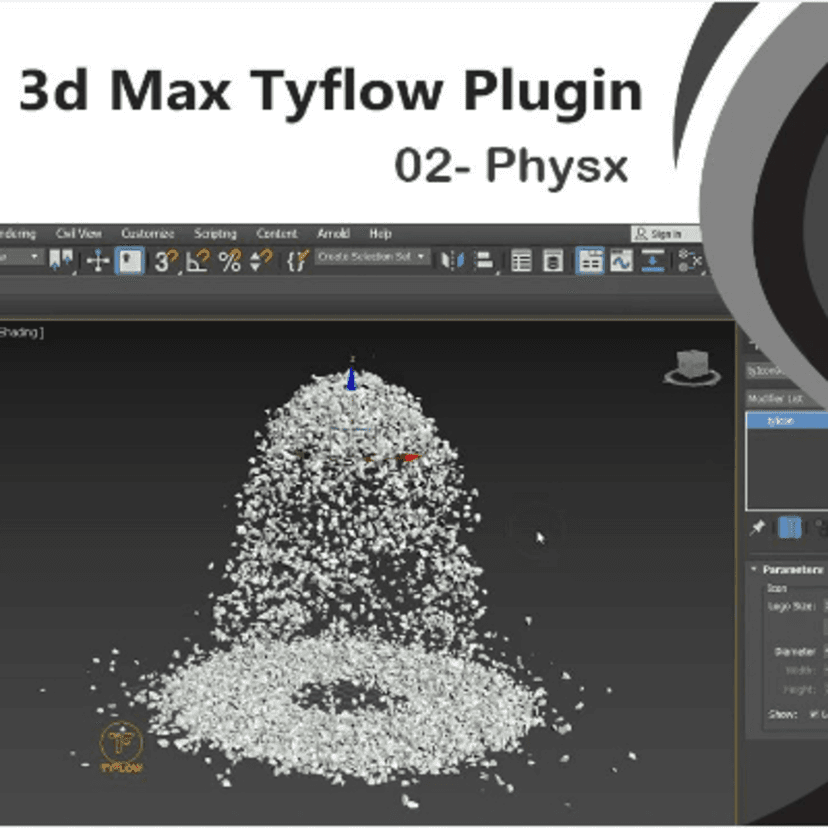
Task: Open Schematic View from toolbar
Action: coord(689,261)
